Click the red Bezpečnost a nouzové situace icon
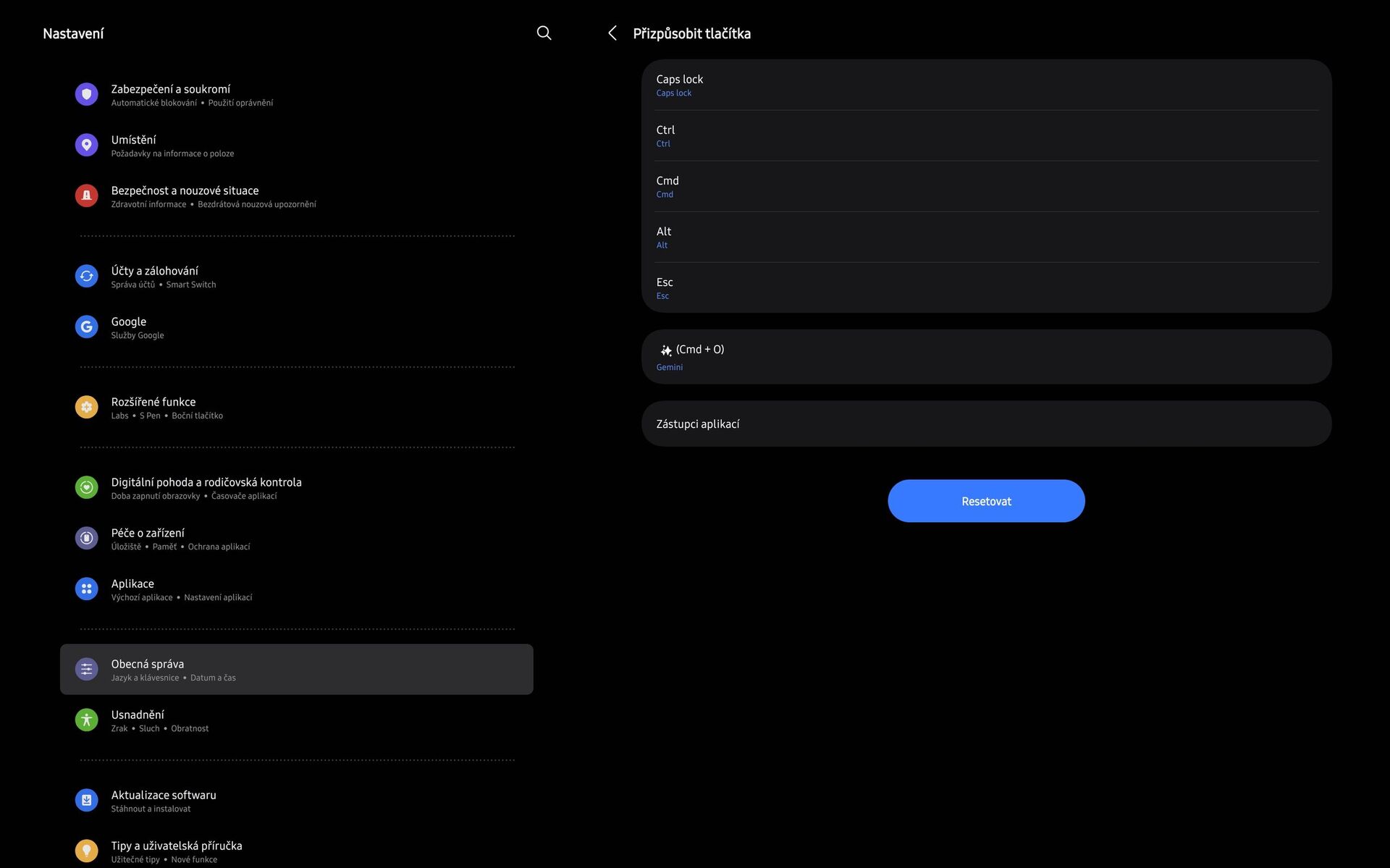The image size is (1390, 868). pyautogui.click(x=86, y=196)
